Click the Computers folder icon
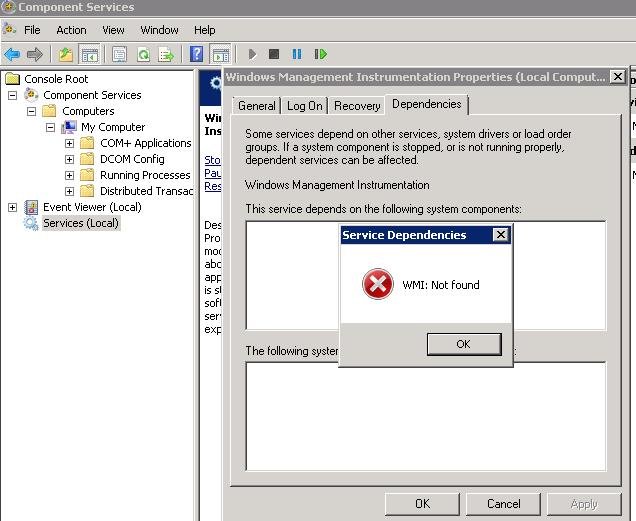The image size is (636, 521). pyautogui.click(x=49, y=111)
